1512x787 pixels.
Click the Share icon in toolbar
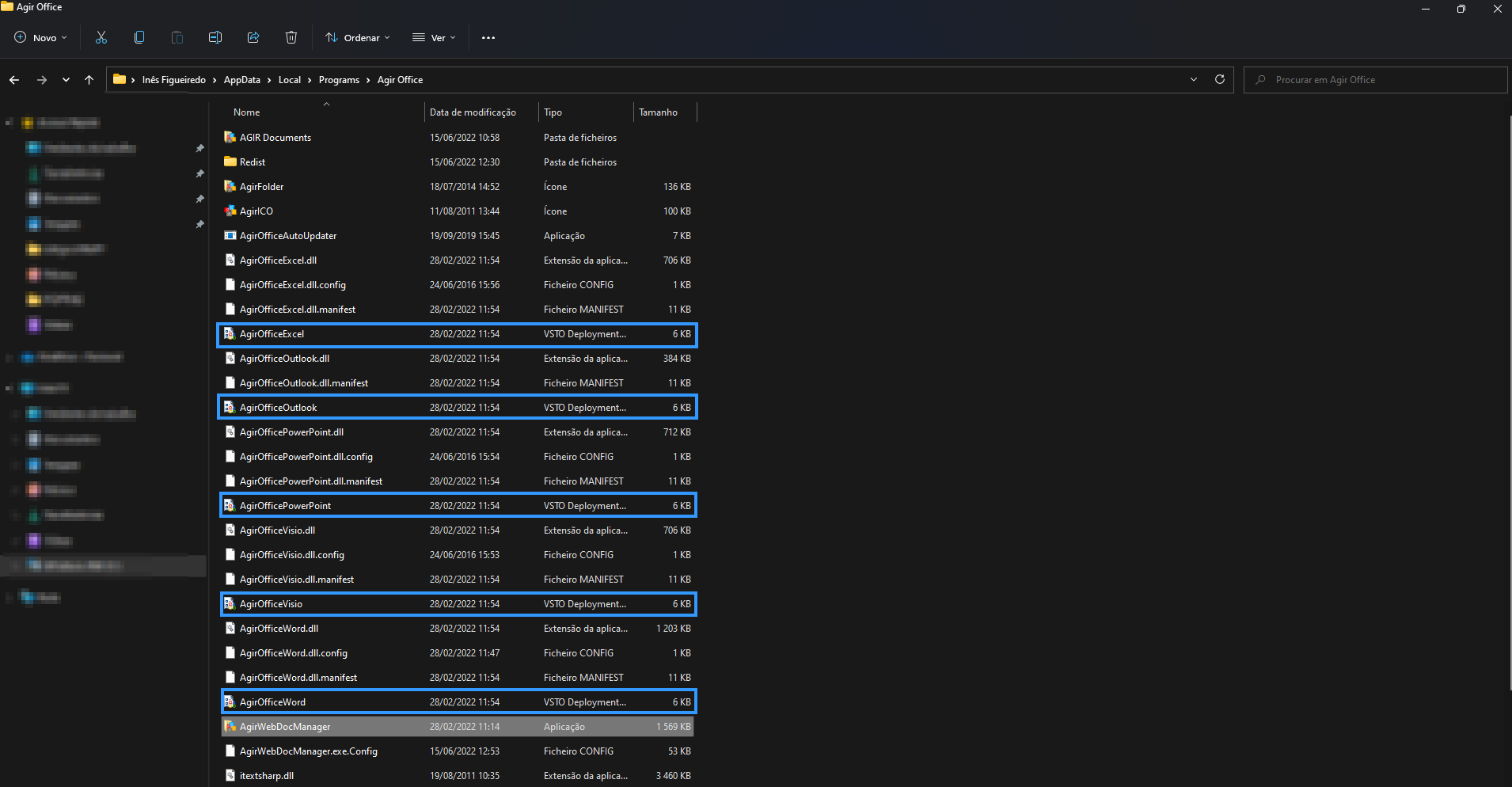pos(253,37)
